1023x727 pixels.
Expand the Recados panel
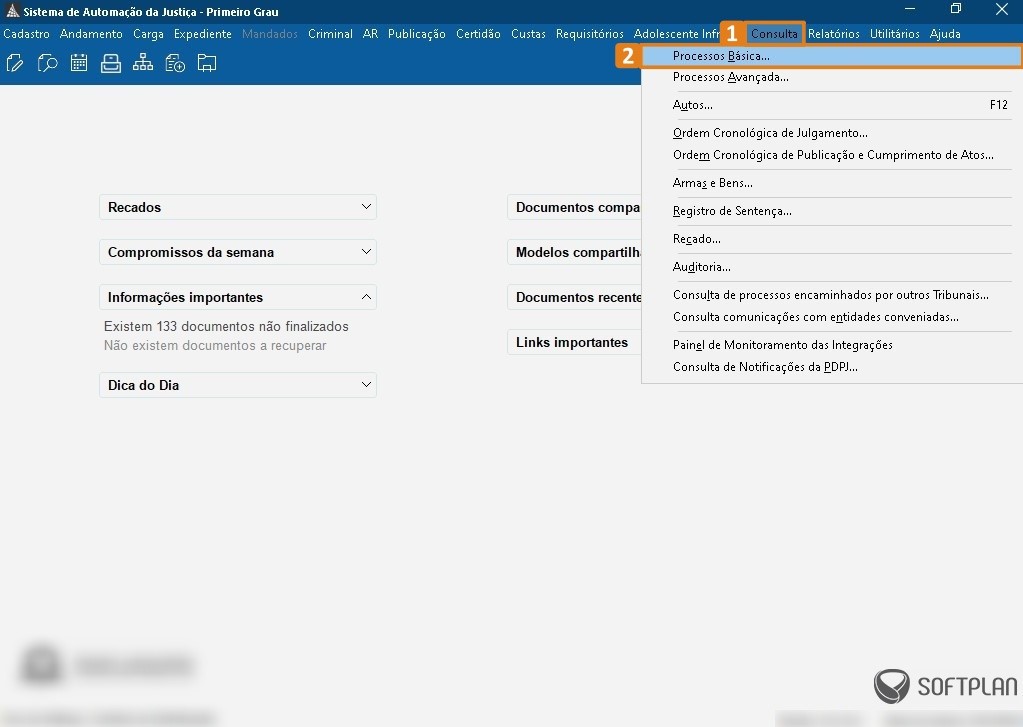pyautogui.click(x=237, y=207)
